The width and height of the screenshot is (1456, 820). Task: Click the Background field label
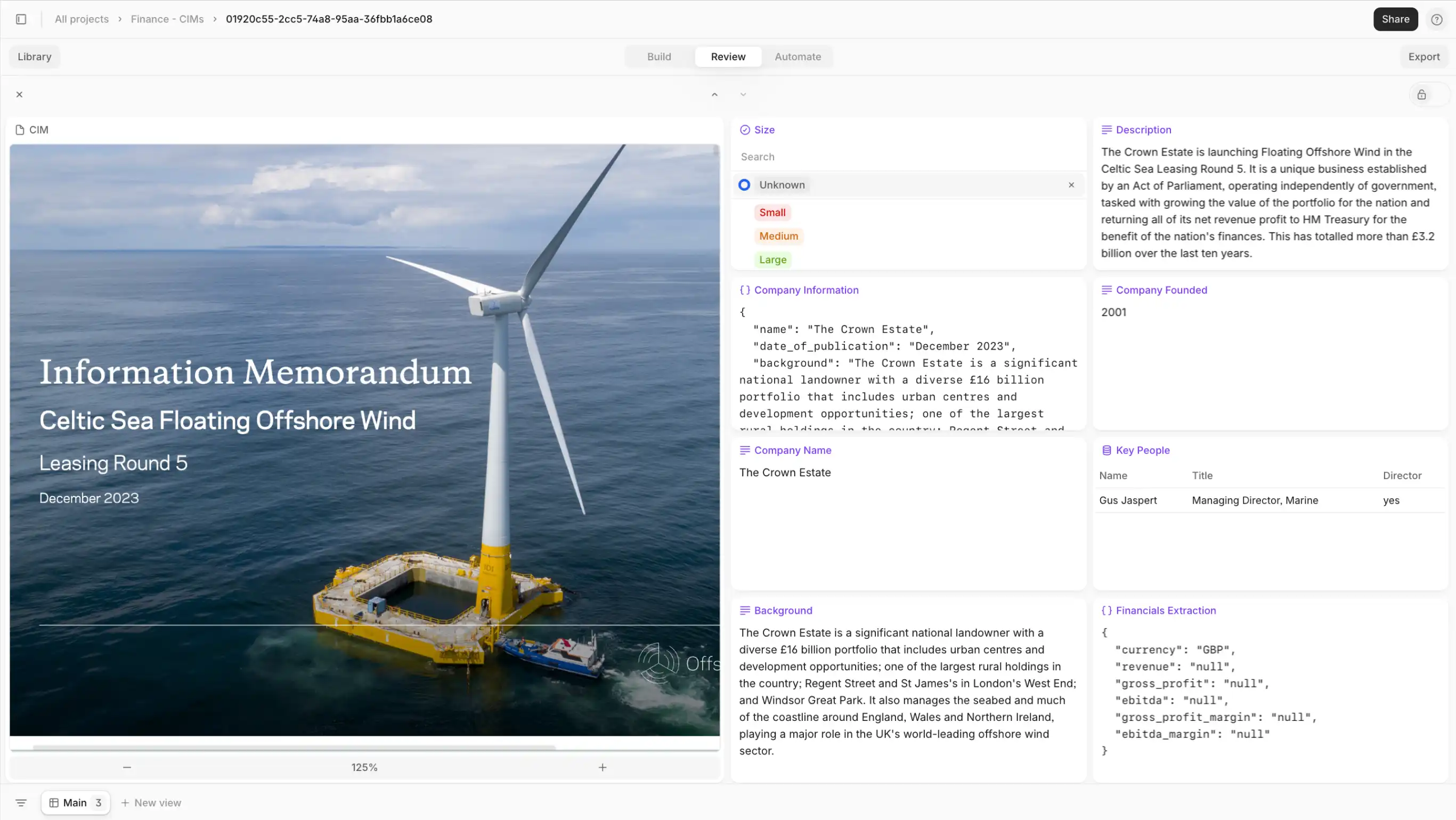783,610
